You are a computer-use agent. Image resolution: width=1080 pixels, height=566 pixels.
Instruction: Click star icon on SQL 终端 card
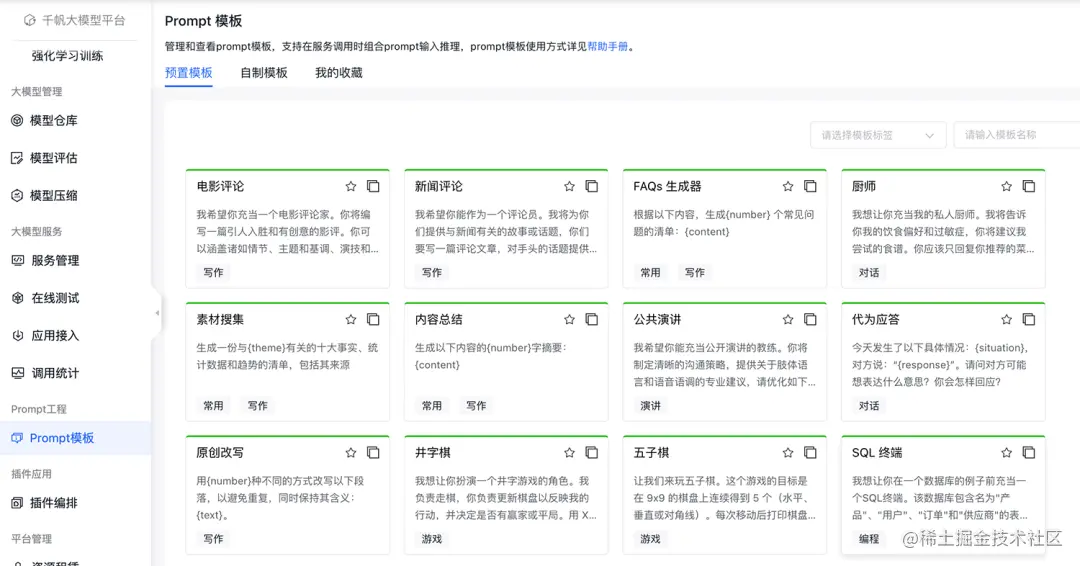tap(1006, 452)
